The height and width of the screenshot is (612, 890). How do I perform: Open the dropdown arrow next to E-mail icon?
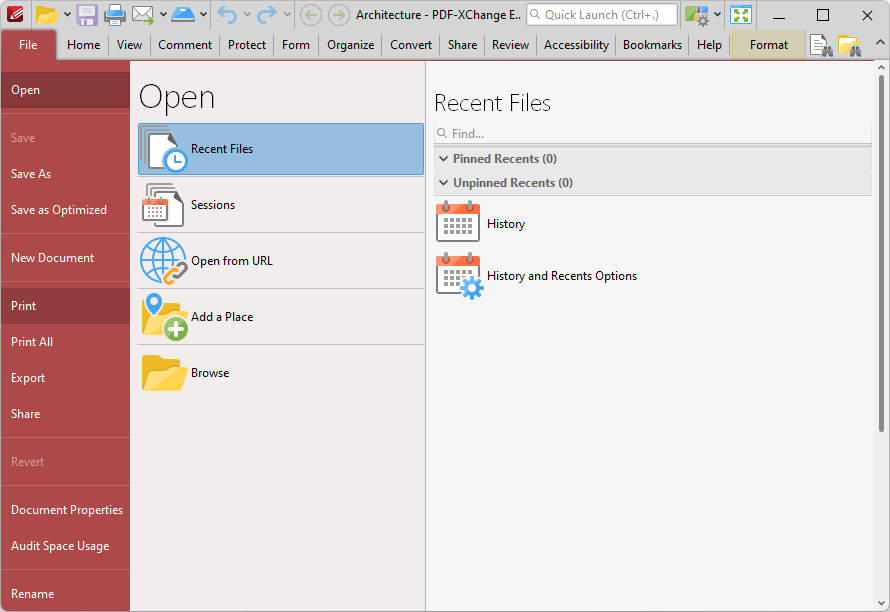pyautogui.click(x=163, y=15)
